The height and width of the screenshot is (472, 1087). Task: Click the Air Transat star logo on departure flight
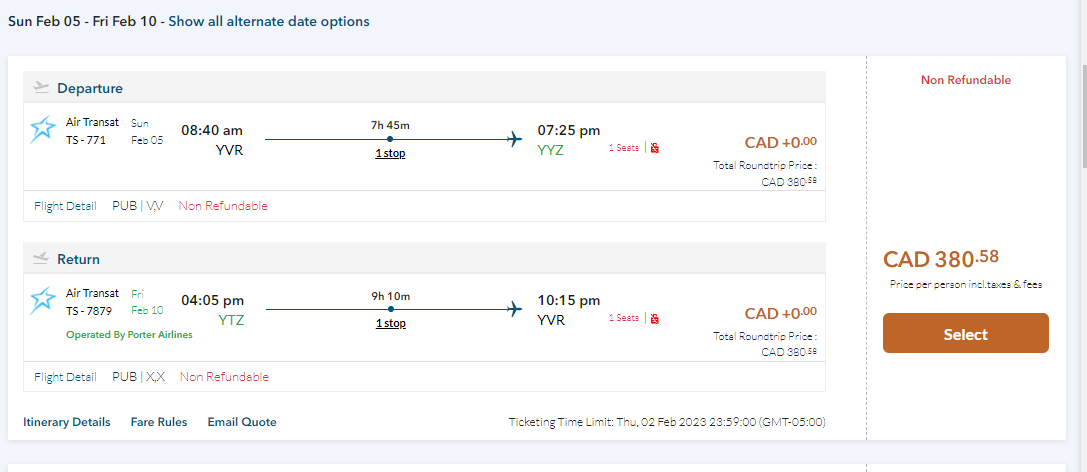coord(44,129)
